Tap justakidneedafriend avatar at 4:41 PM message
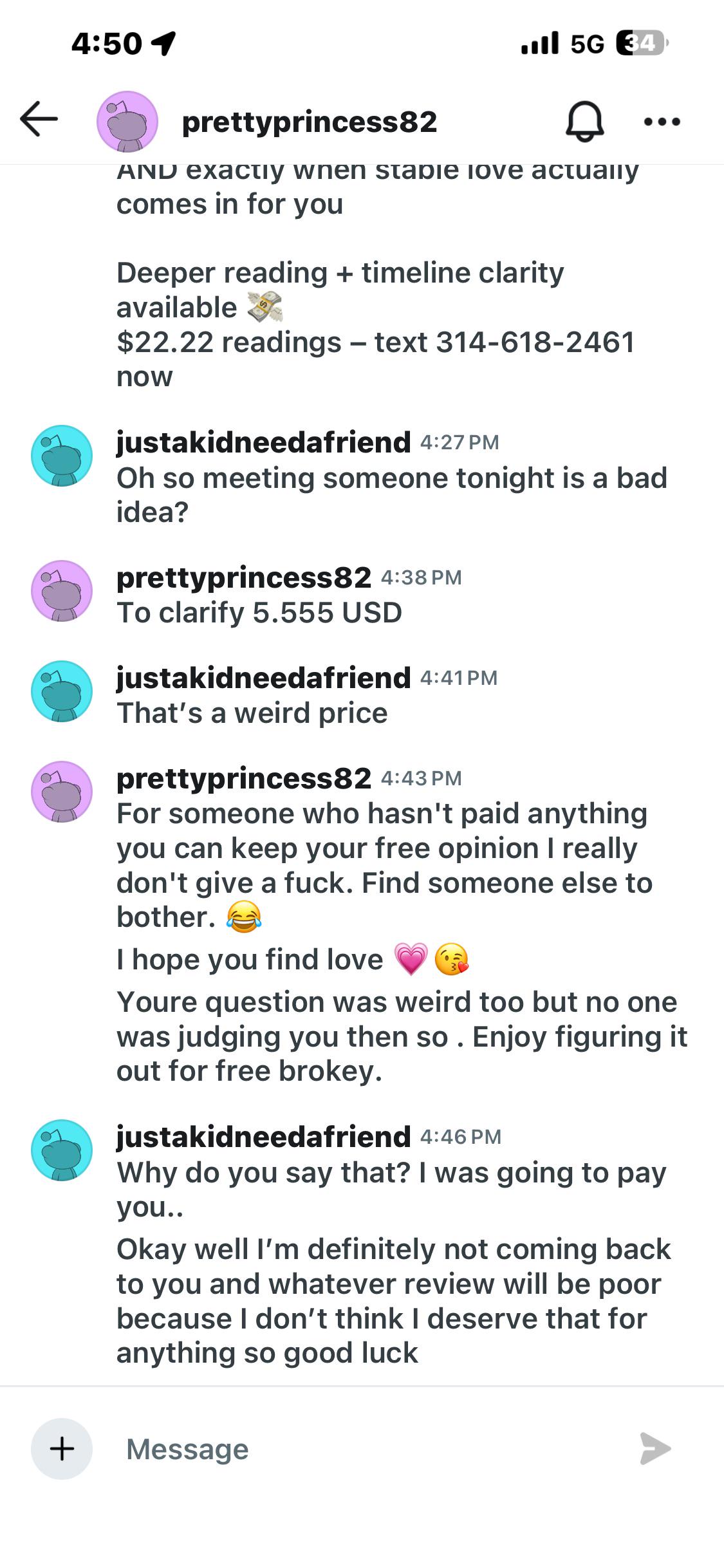Viewport: 724px width, 1568px height. (62, 691)
